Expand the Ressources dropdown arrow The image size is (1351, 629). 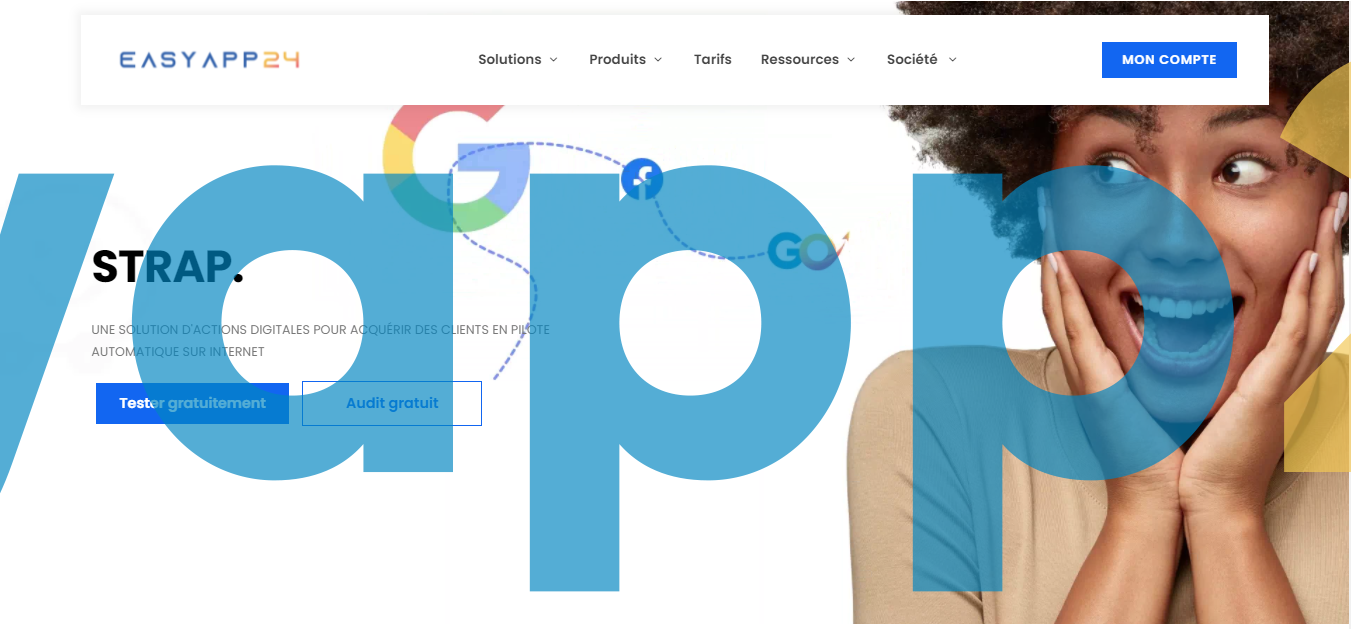(851, 60)
